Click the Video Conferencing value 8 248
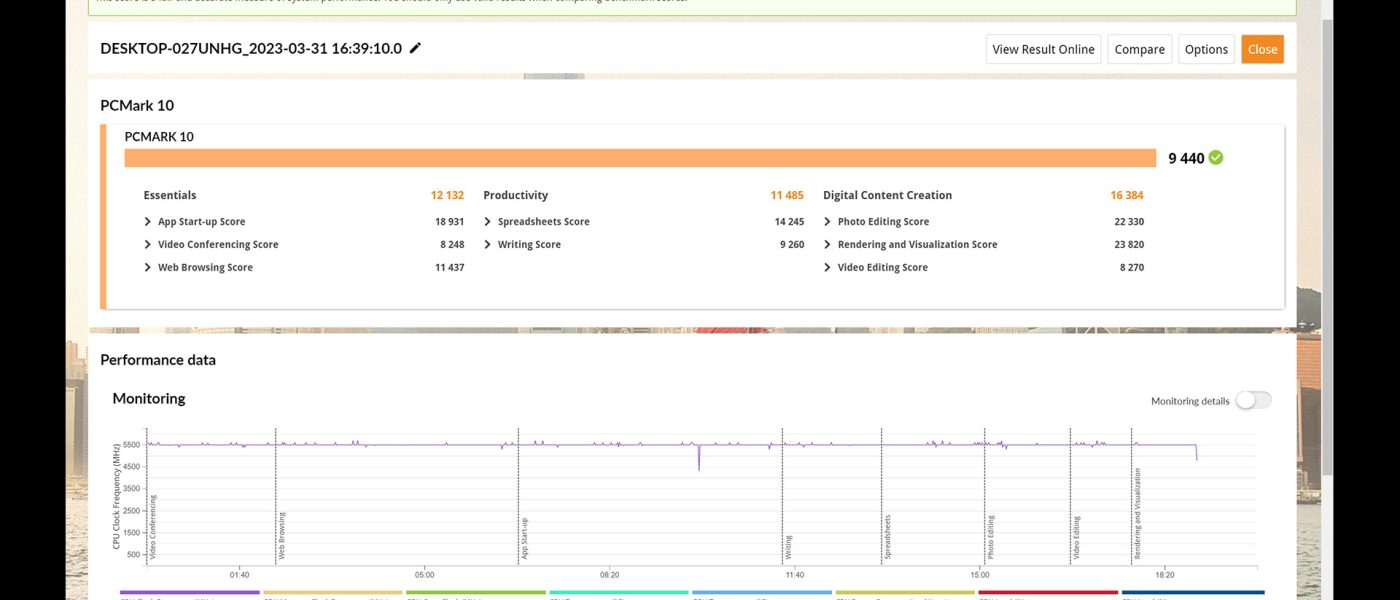The image size is (1400, 600). tap(452, 244)
